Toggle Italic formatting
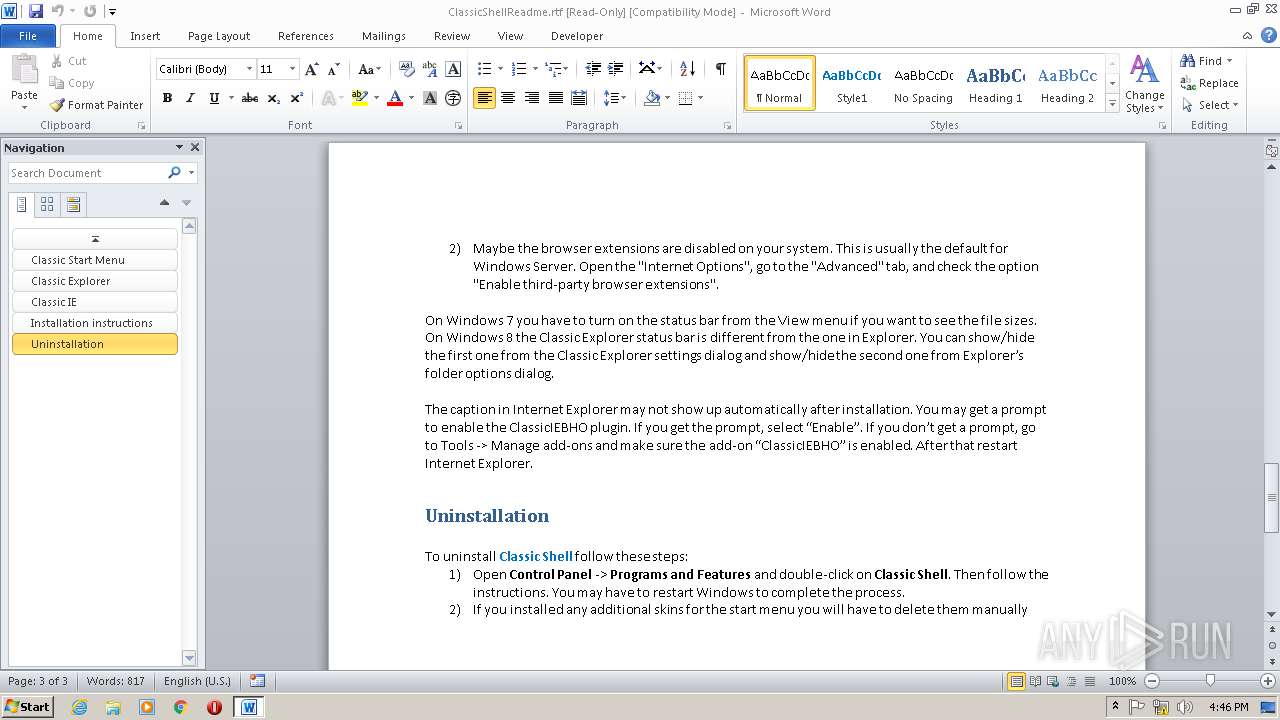The image size is (1280, 720). 190,98
